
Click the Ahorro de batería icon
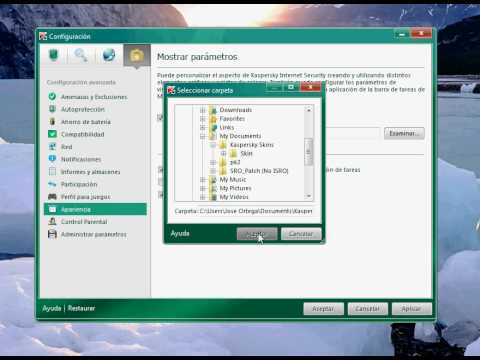click(52, 121)
